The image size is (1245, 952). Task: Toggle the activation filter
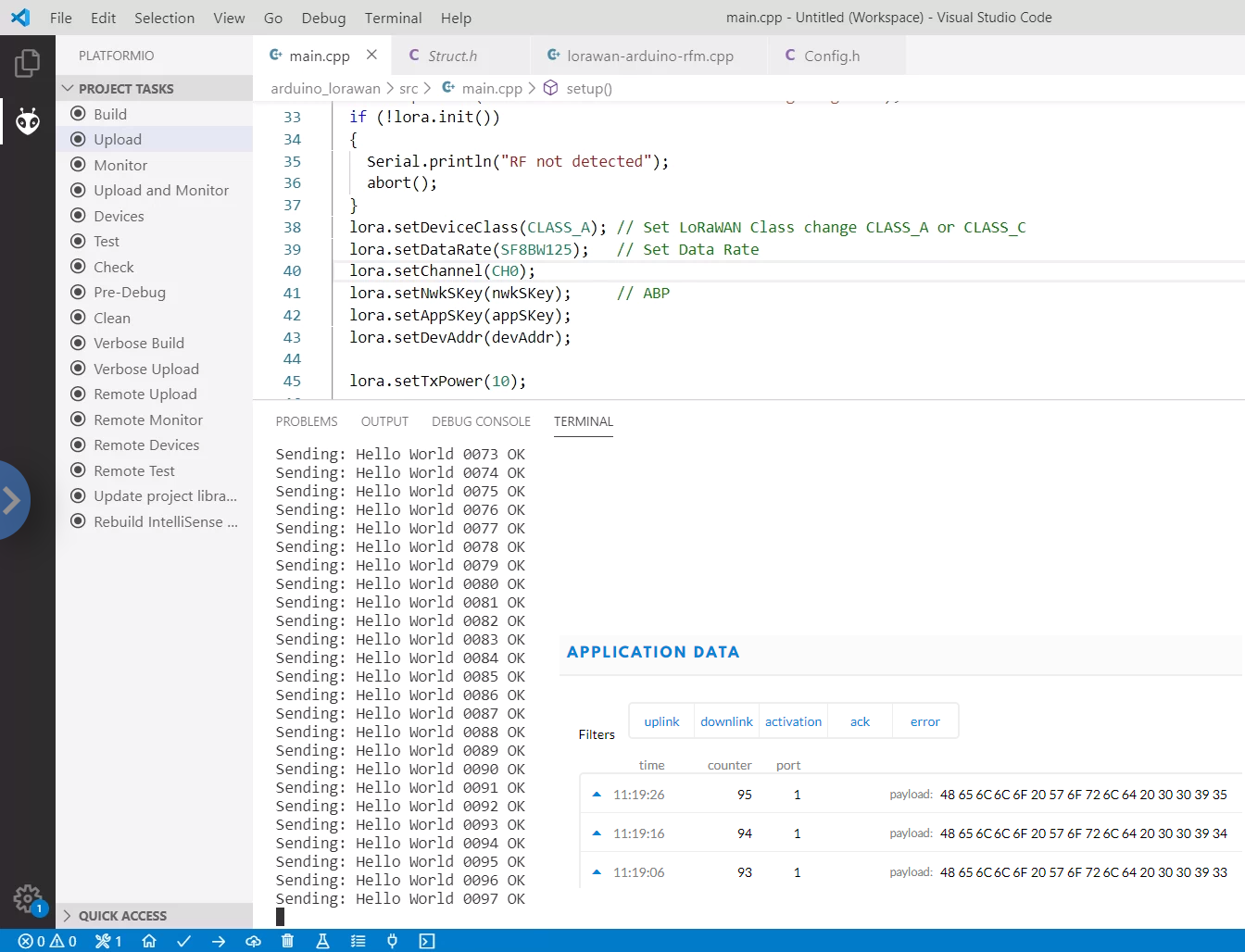pos(793,721)
